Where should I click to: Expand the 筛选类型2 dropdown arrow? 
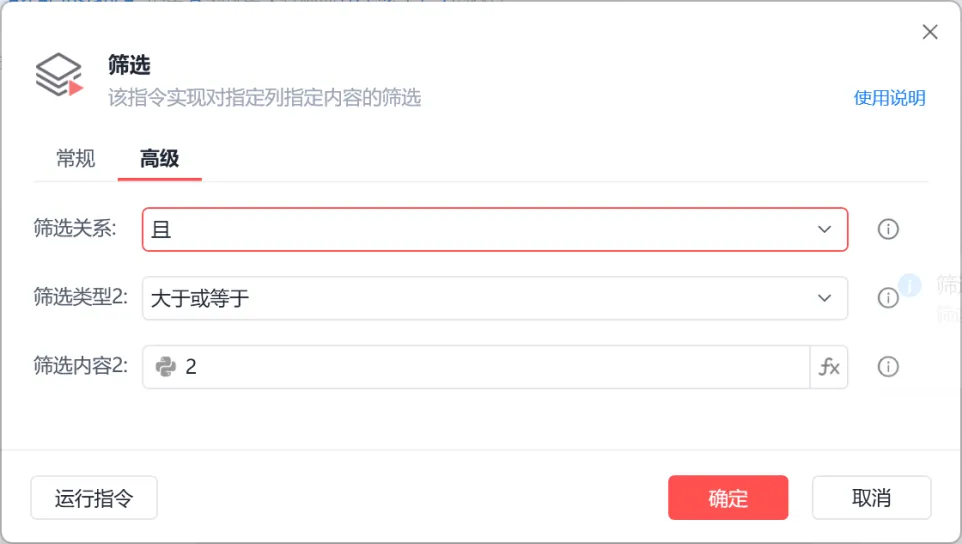click(x=824, y=298)
